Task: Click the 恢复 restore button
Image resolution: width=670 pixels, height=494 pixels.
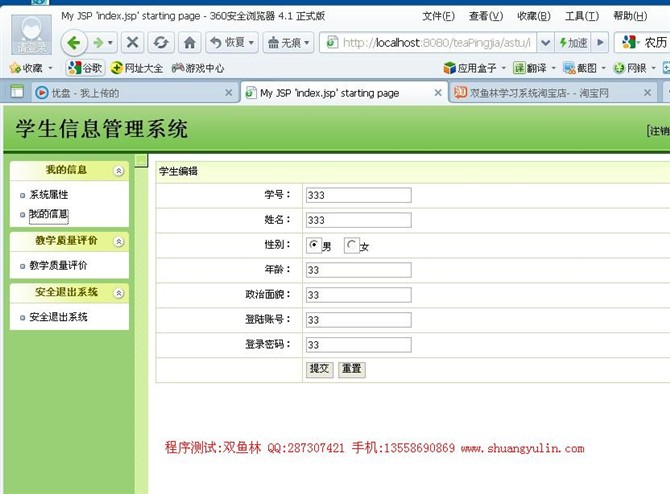Action: (x=228, y=43)
